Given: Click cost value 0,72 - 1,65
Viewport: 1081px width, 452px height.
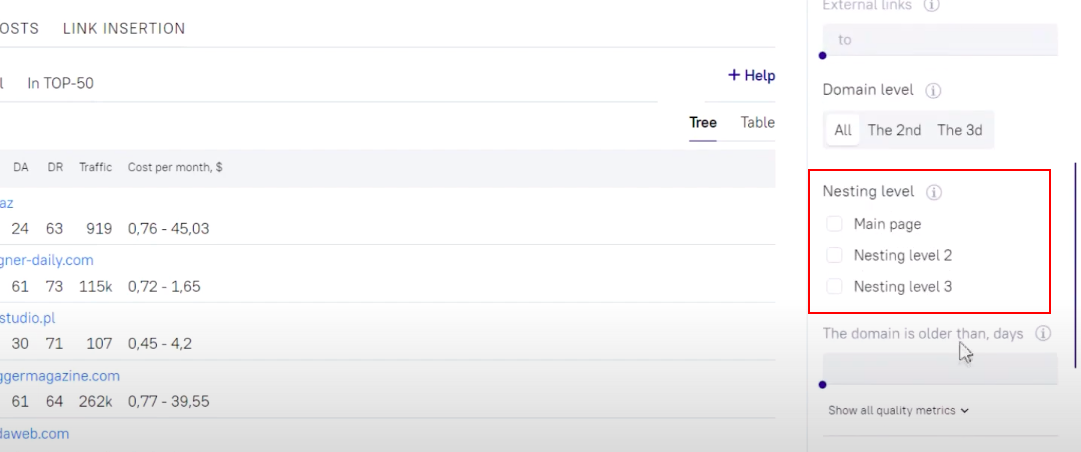Looking at the screenshot, I should 164,287.
